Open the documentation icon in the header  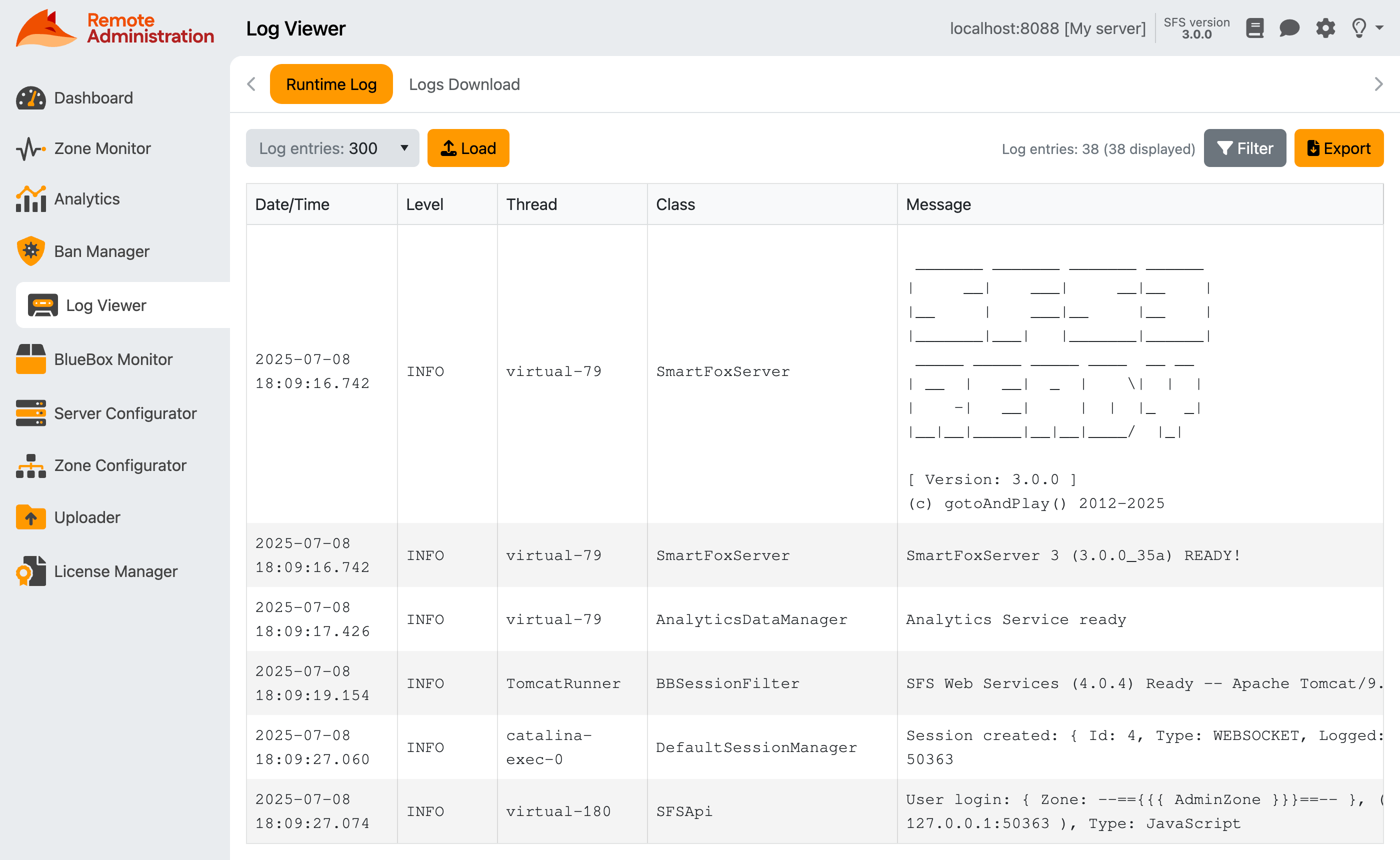coord(1254,28)
